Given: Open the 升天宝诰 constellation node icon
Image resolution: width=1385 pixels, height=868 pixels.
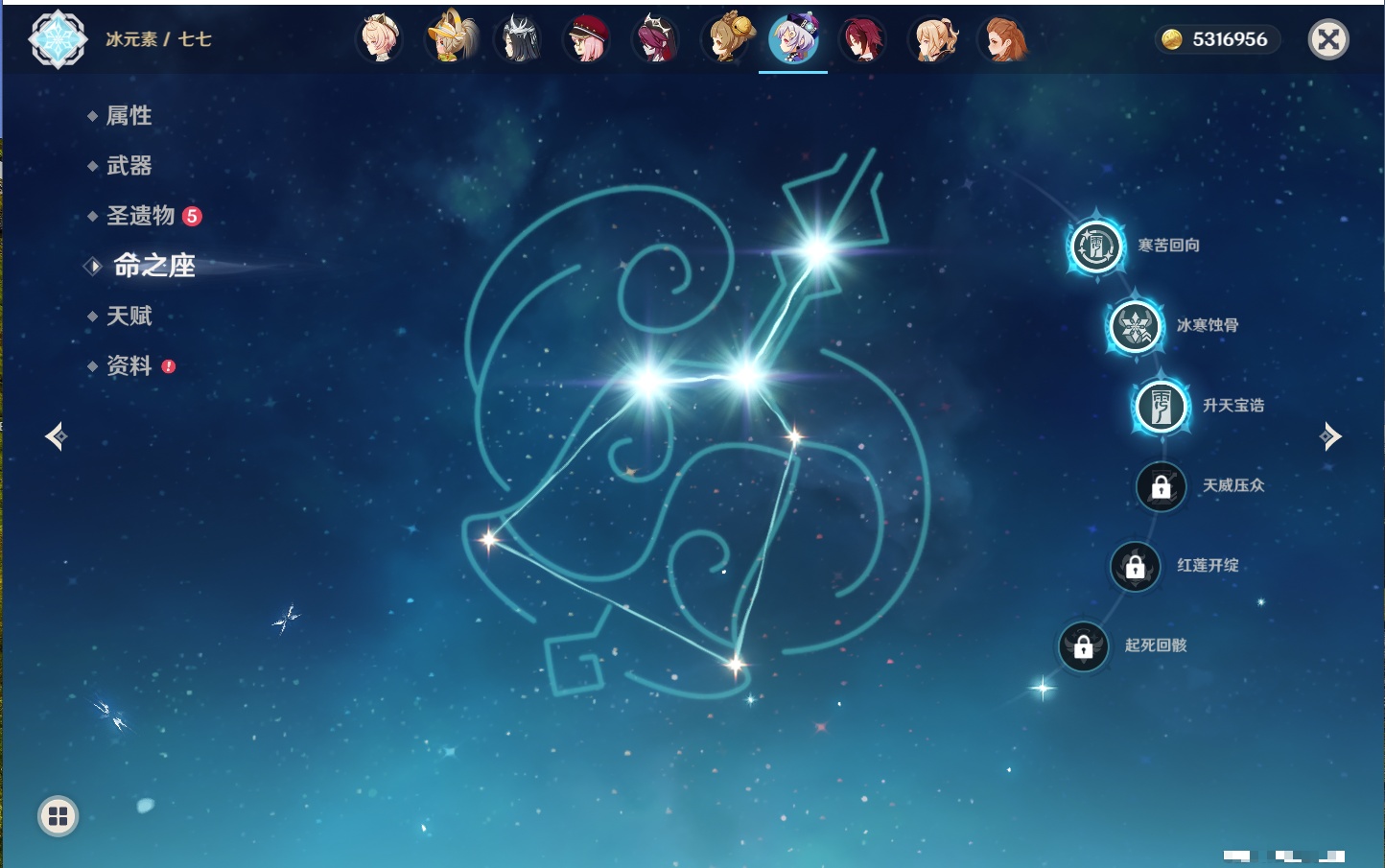Looking at the screenshot, I should [x=1161, y=406].
